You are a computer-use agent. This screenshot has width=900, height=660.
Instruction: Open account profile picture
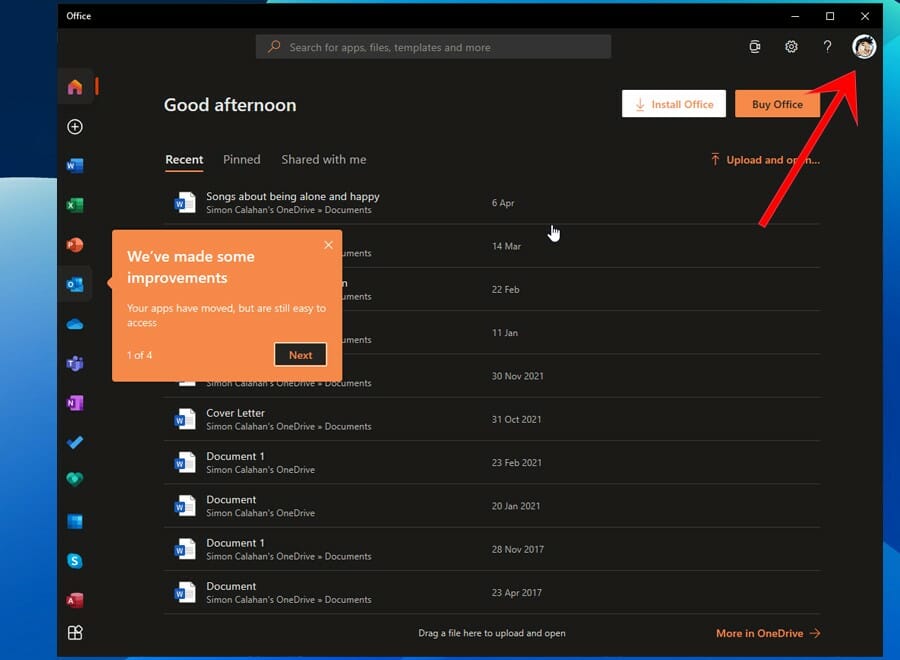tap(864, 46)
